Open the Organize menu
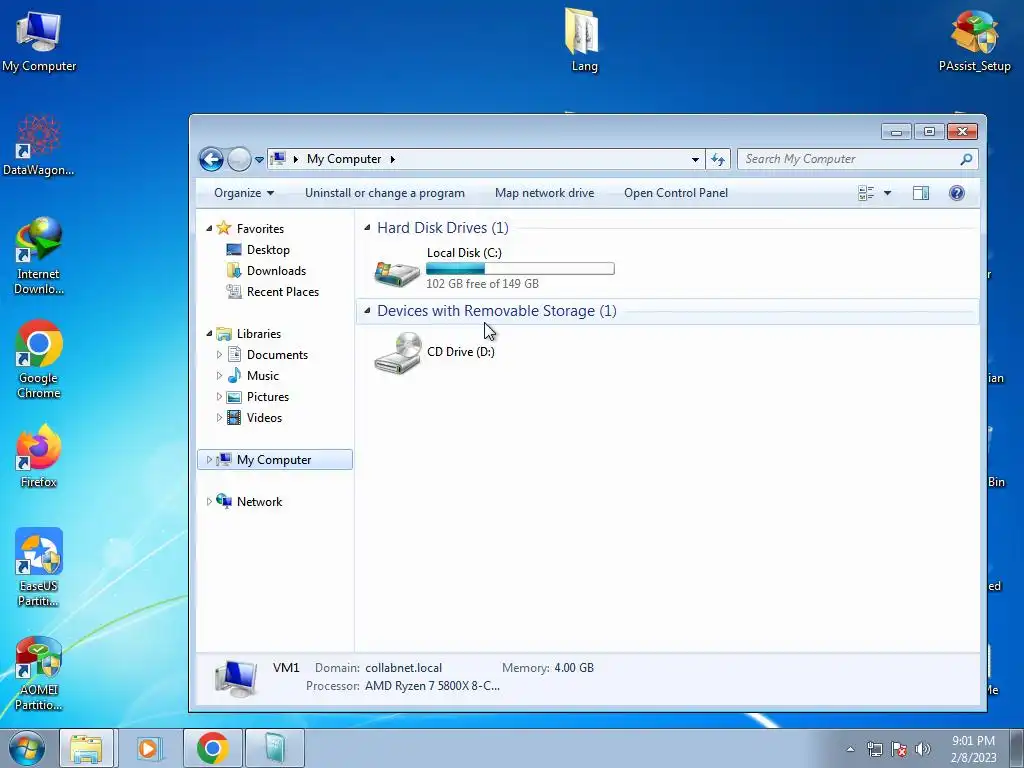The width and height of the screenshot is (1024, 768). (x=244, y=193)
